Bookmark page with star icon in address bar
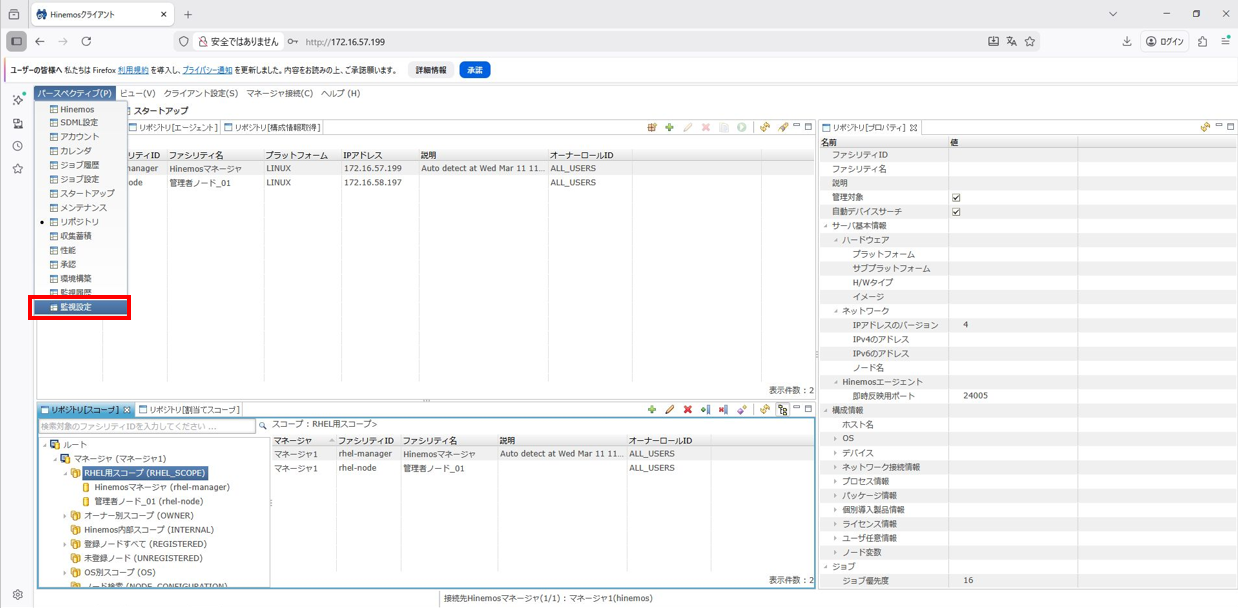The width and height of the screenshot is (1238, 608). point(1030,42)
